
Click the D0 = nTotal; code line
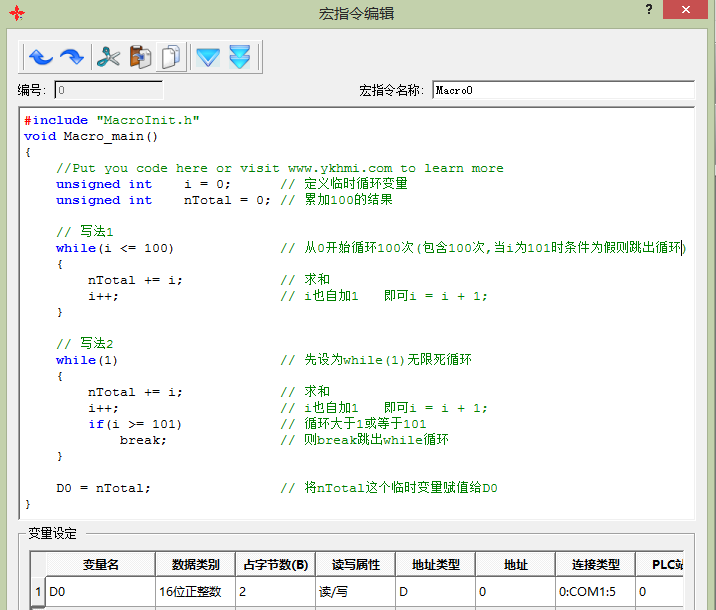coord(103,488)
